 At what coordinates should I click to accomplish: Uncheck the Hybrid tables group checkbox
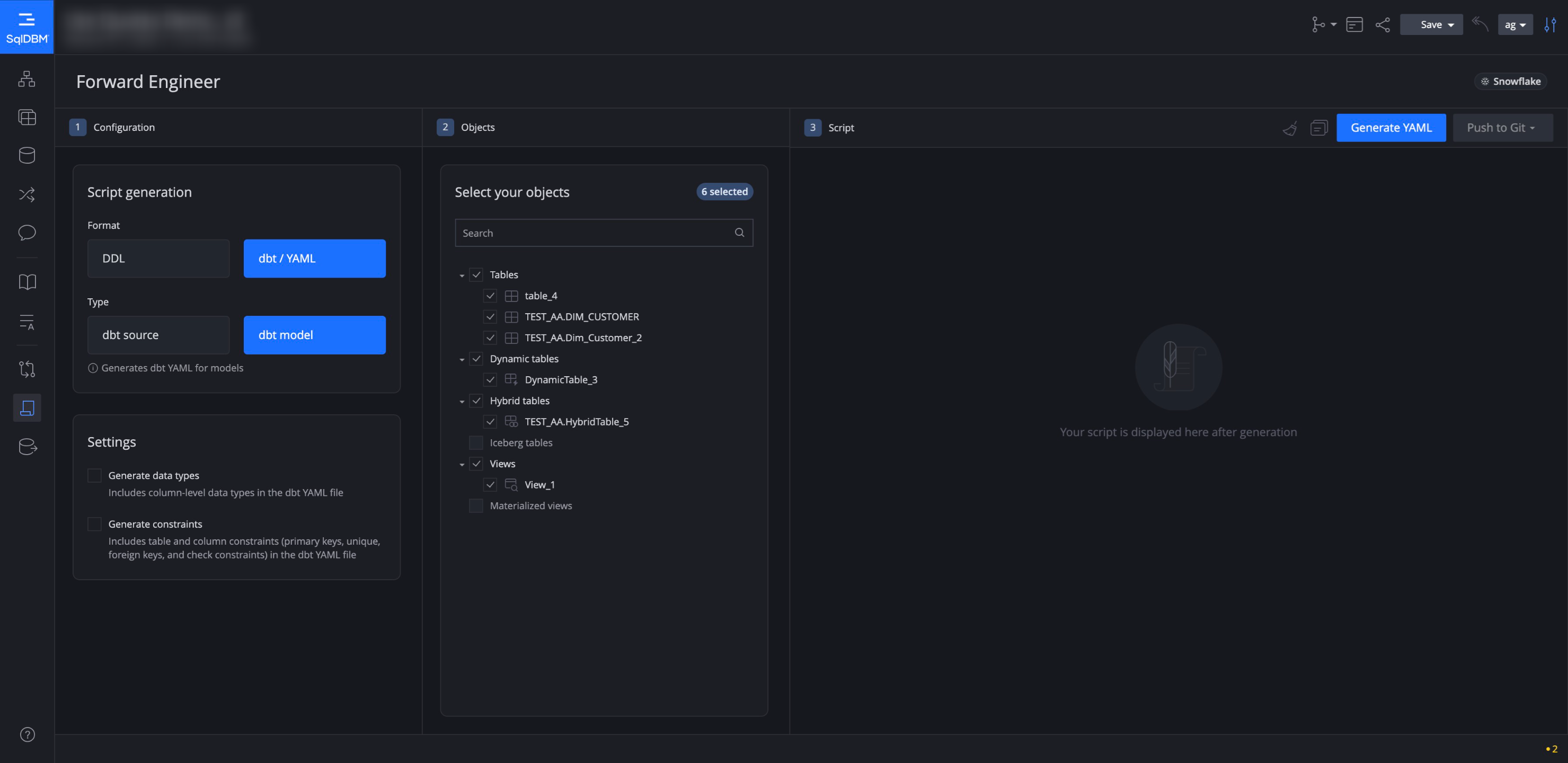[476, 401]
